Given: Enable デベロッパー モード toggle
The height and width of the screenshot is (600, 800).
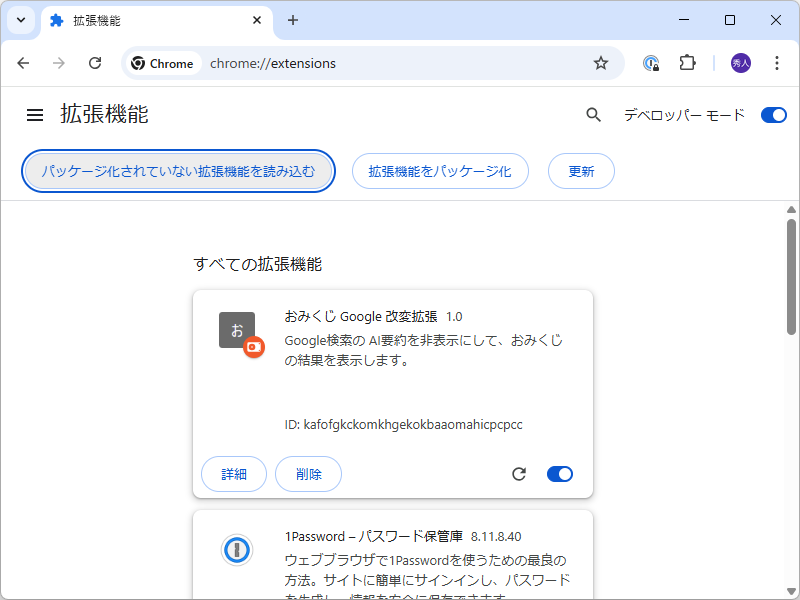Looking at the screenshot, I should click(x=773, y=114).
